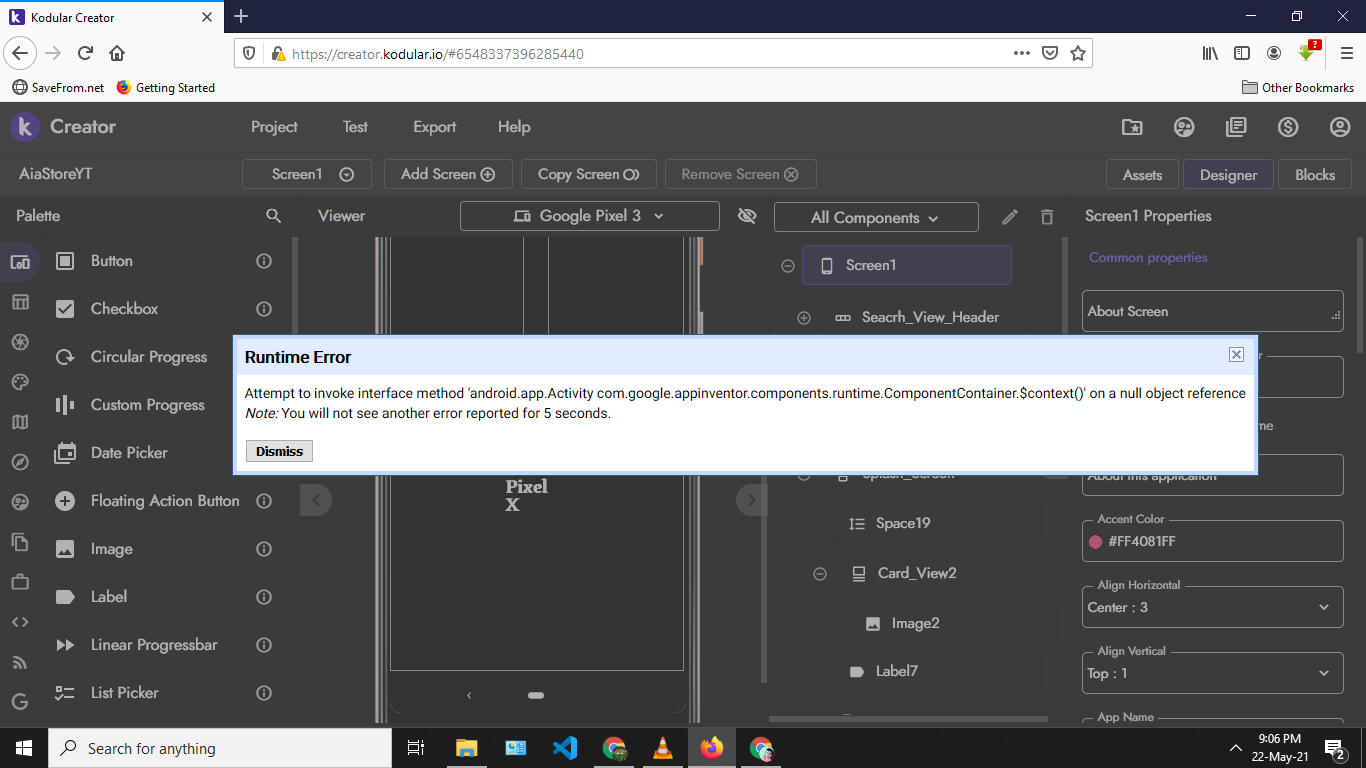1366x768 pixels.
Task: Open the Google Pixel 3 device dropdown
Action: click(589, 216)
